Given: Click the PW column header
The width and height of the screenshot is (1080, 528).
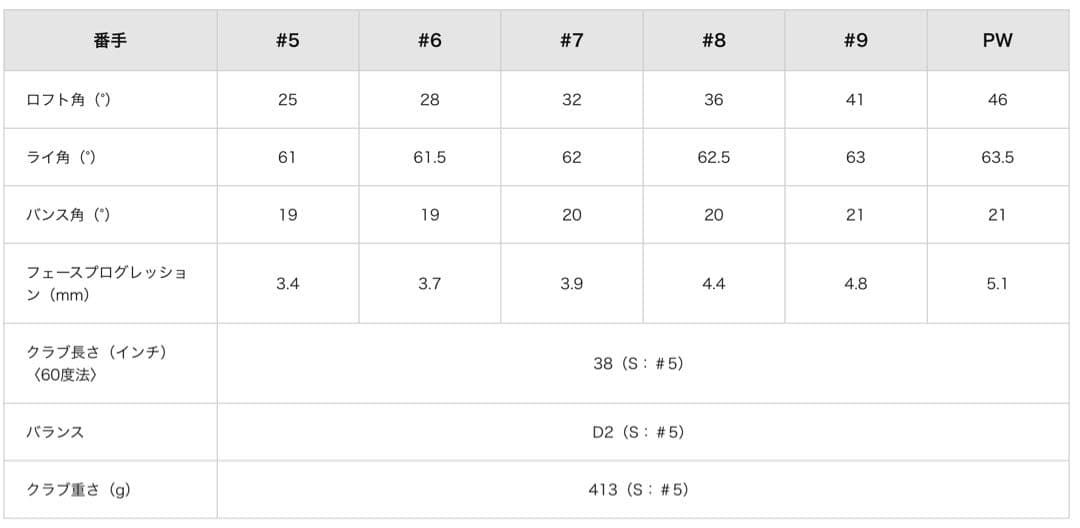Looking at the screenshot, I should coord(997,41).
